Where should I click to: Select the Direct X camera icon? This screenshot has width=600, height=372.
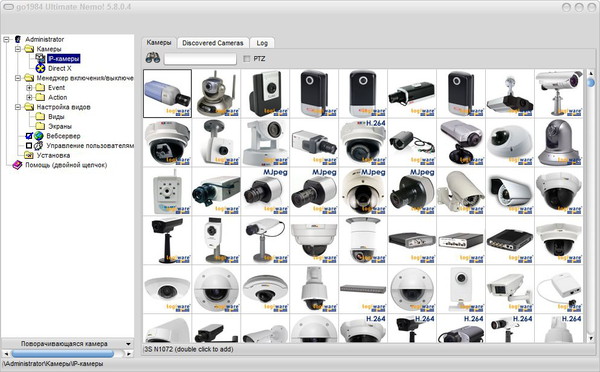pyautogui.click(x=40, y=69)
